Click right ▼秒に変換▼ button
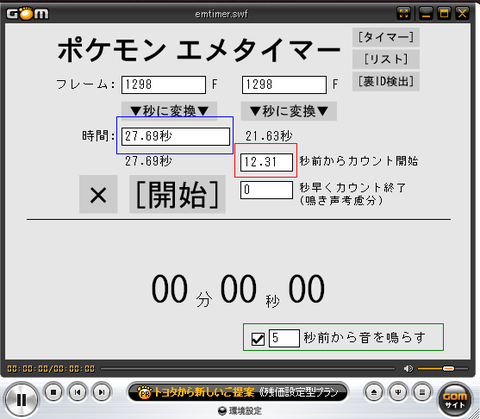The width and height of the screenshot is (480, 419). pyautogui.click(x=289, y=111)
